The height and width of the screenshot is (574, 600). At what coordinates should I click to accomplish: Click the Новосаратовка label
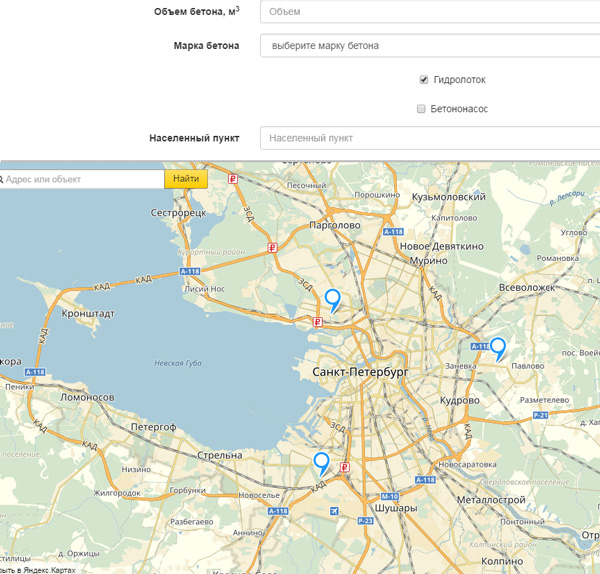coord(467,465)
